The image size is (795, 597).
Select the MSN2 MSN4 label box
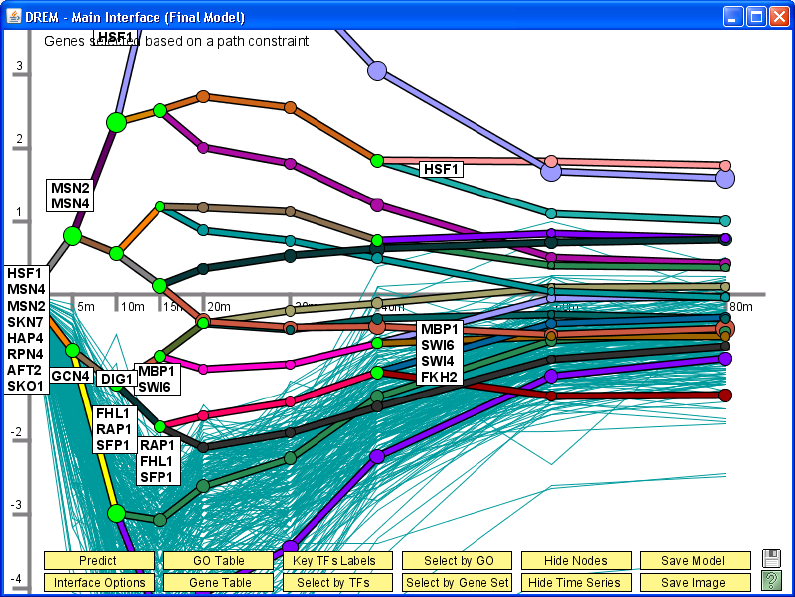[x=70, y=196]
